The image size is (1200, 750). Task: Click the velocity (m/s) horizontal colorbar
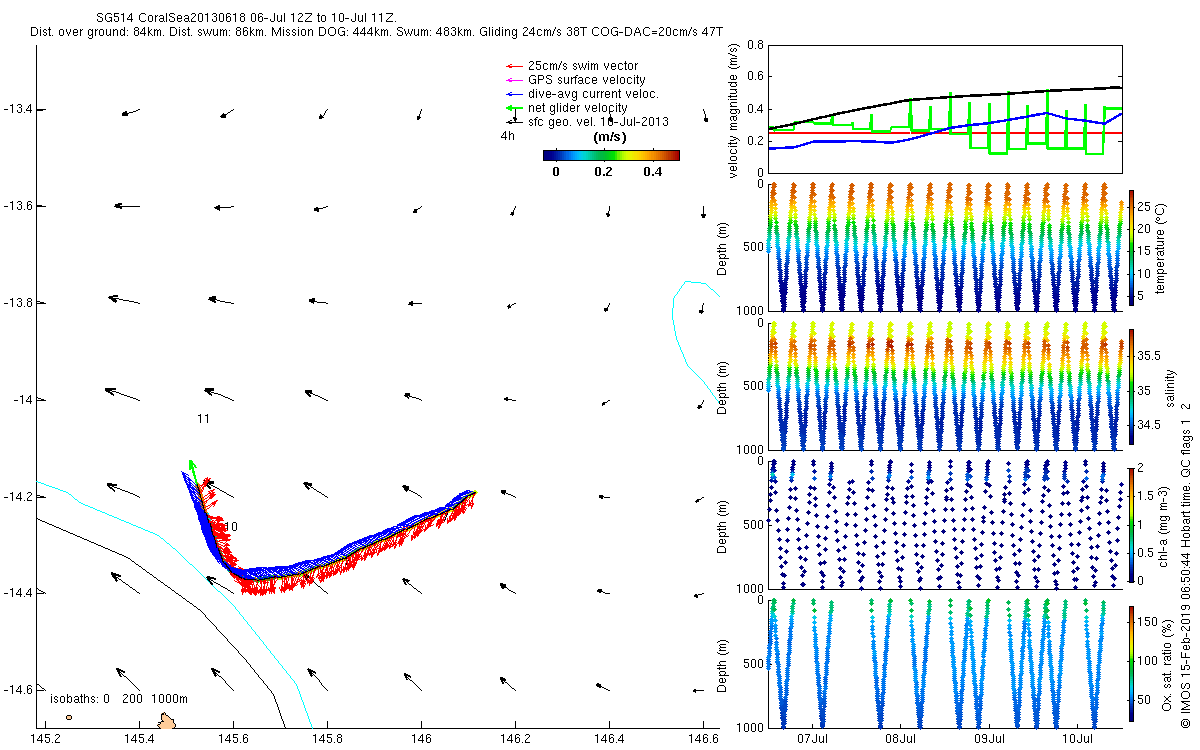(611, 155)
